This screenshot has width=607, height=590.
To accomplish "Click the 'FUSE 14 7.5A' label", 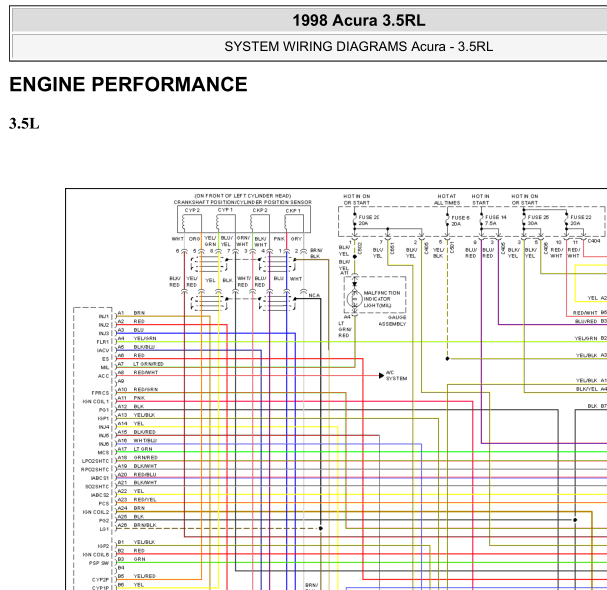I will (x=496, y=220).
